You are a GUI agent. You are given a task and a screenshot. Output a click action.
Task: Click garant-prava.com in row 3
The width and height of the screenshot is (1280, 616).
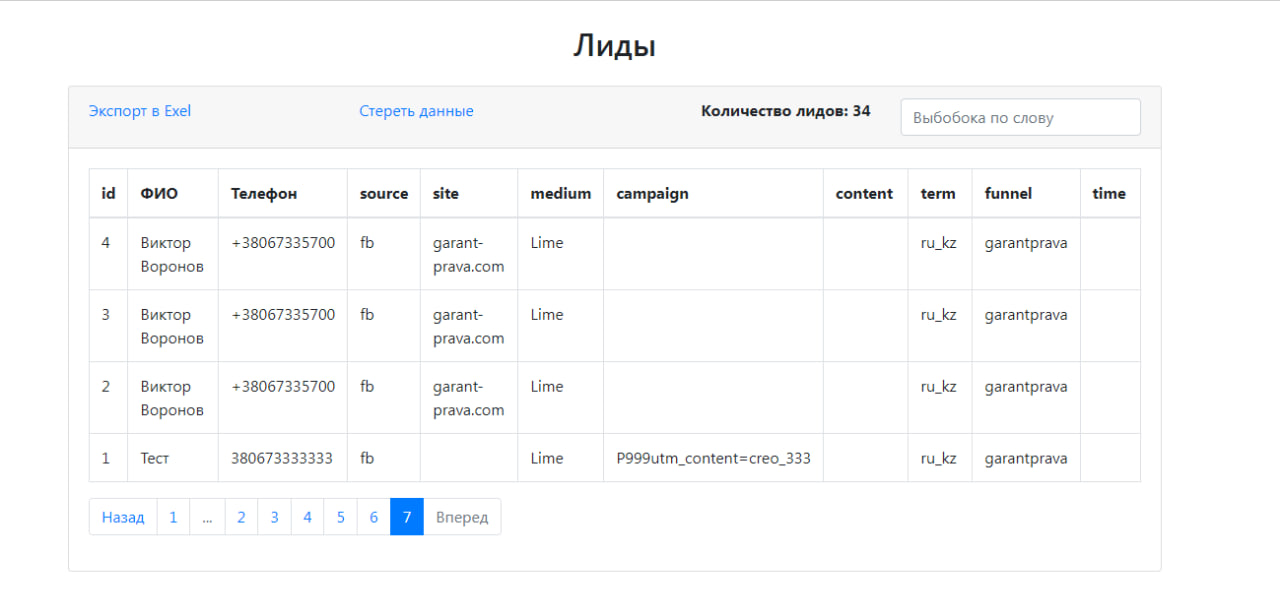pyautogui.click(x=469, y=327)
